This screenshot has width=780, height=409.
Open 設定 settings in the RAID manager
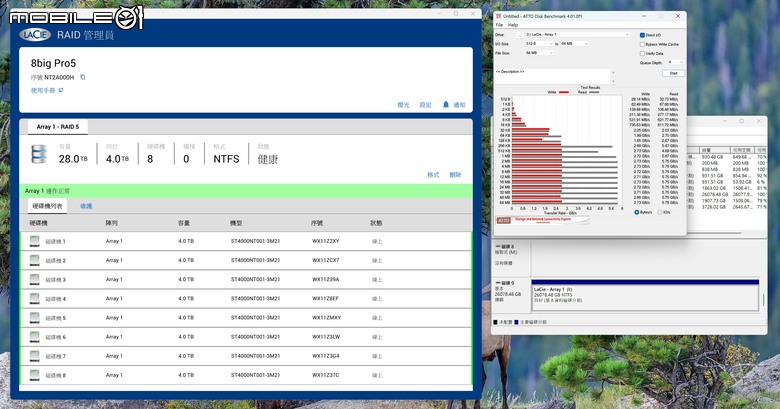pyautogui.click(x=425, y=105)
